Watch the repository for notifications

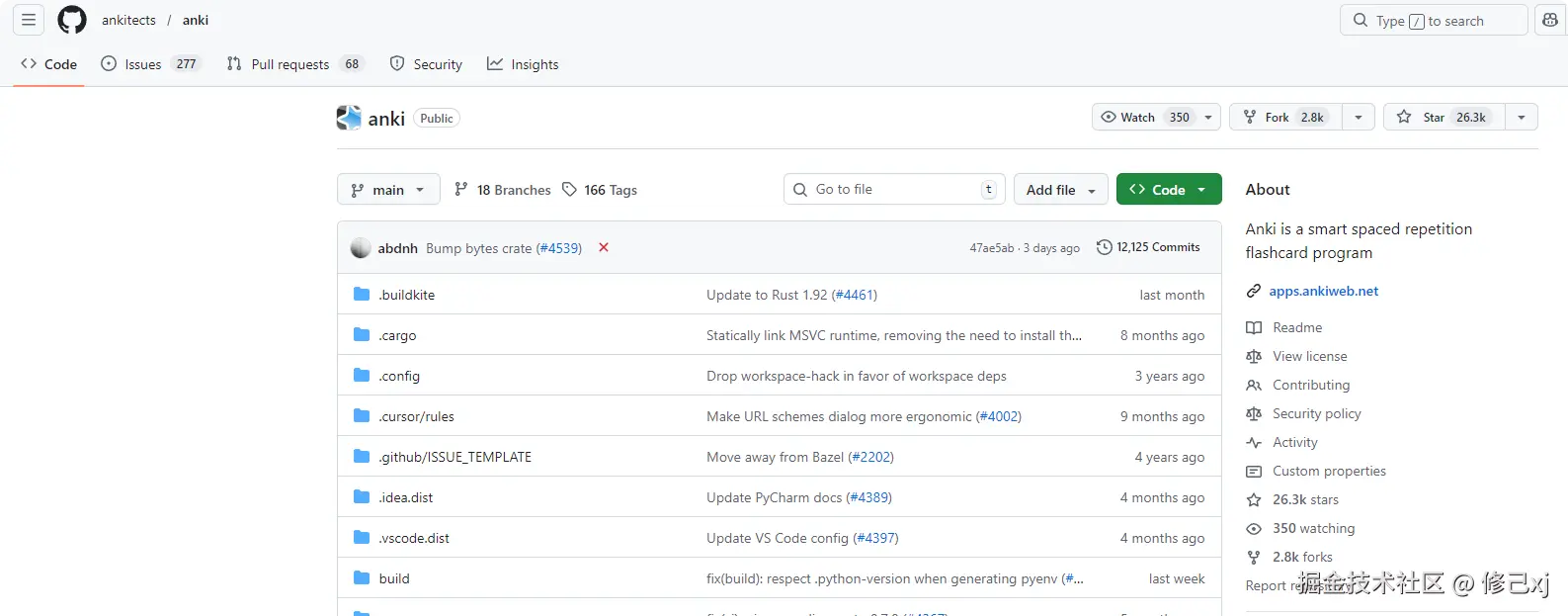click(x=1156, y=117)
